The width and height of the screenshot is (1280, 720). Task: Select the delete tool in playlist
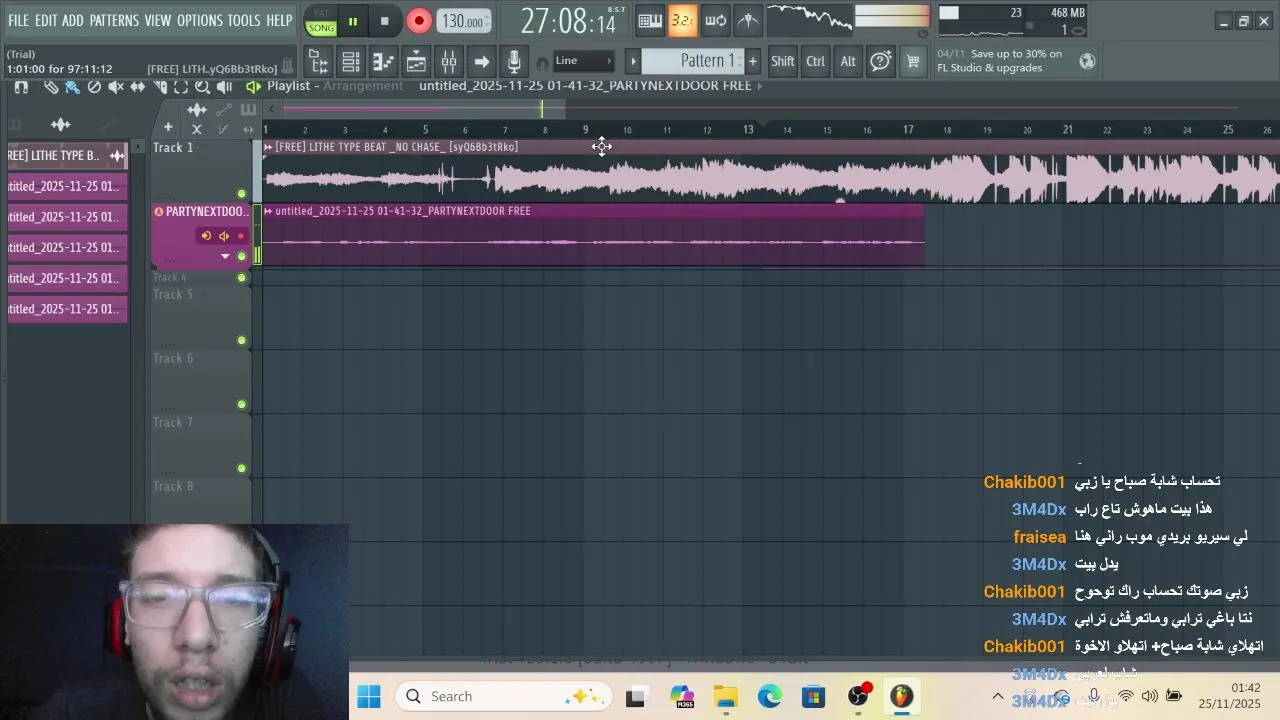(94, 87)
